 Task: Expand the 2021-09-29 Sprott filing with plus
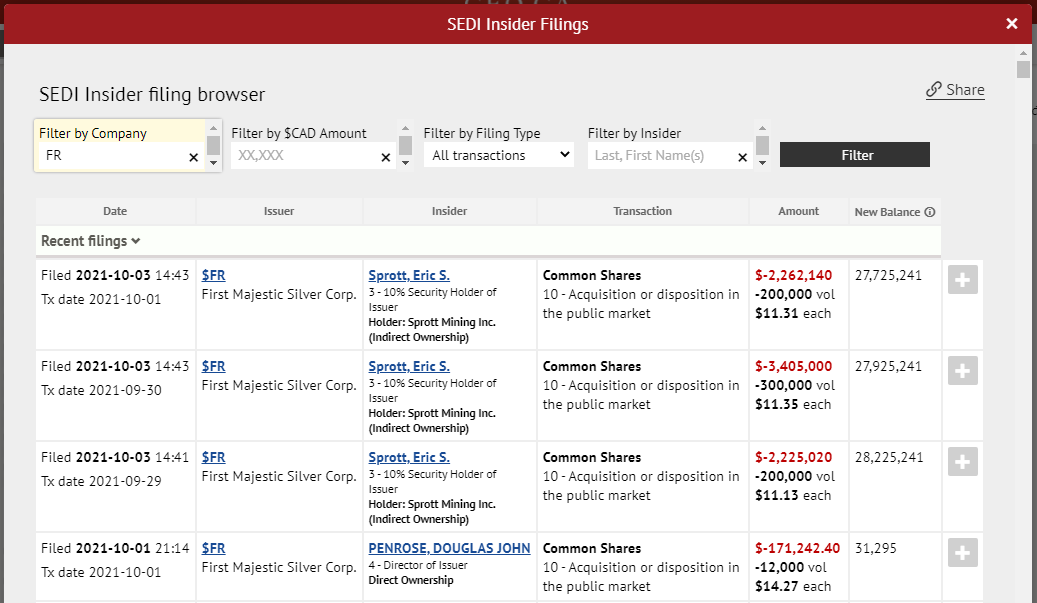pos(962,462)
